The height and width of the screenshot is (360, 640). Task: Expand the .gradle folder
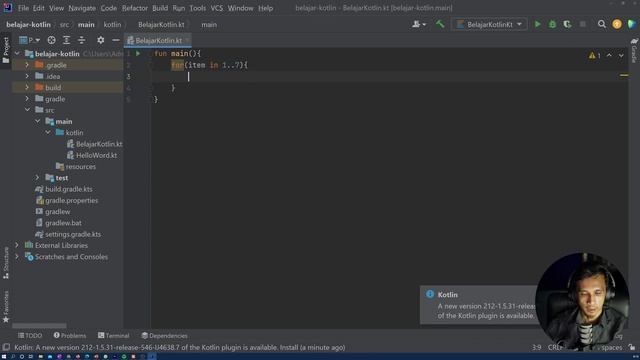tap(27, 65)
